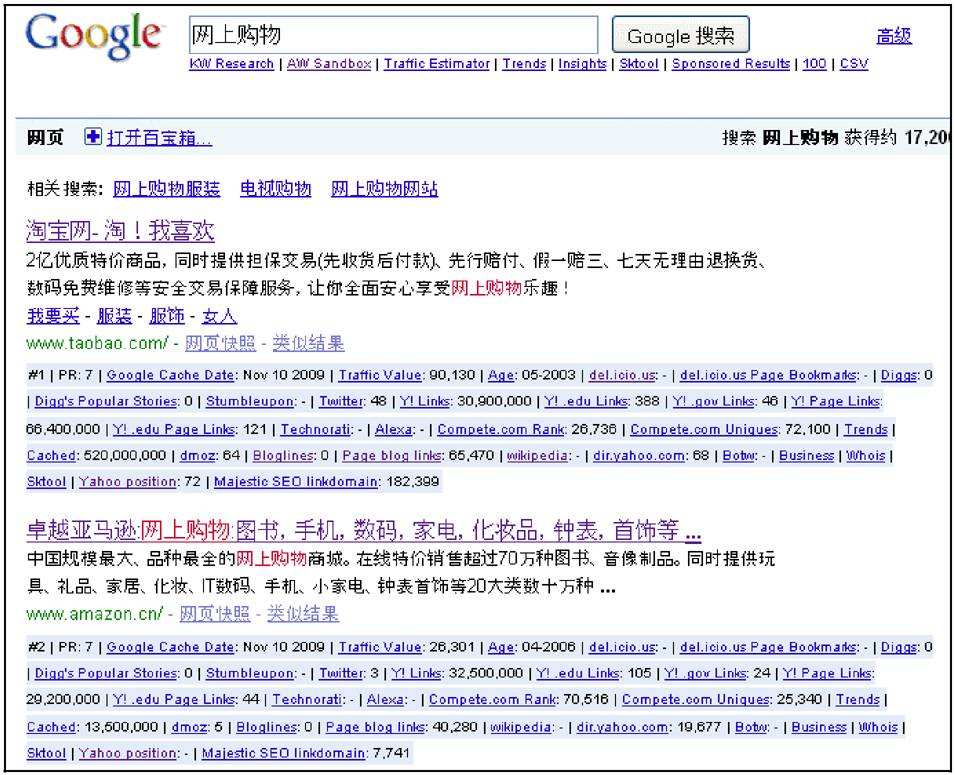
Task: Open 类似结果 for www.taobao.com
Action: [308, 344]
